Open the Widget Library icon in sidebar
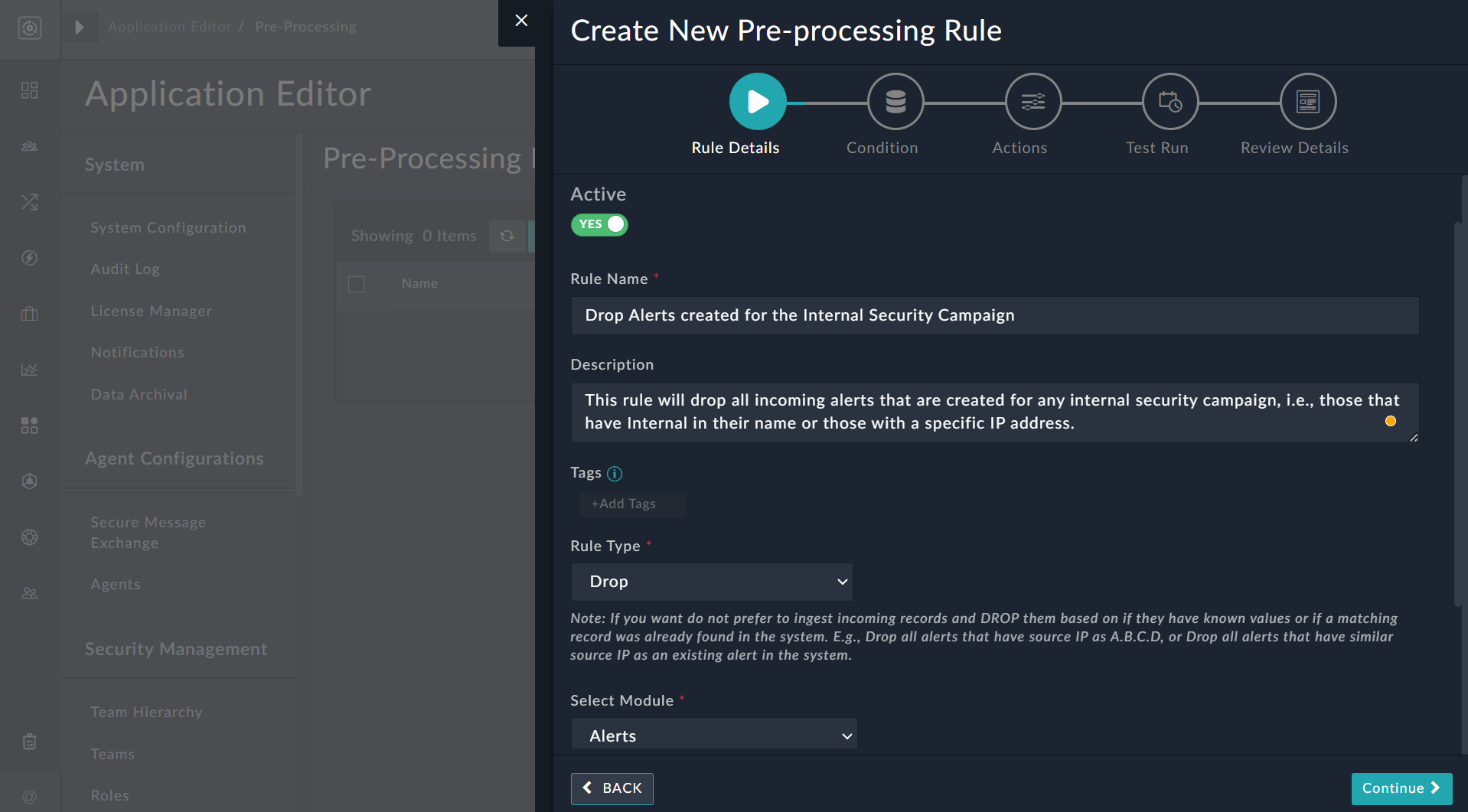This screenshot has width=1468, height=812. pos(30,426)
